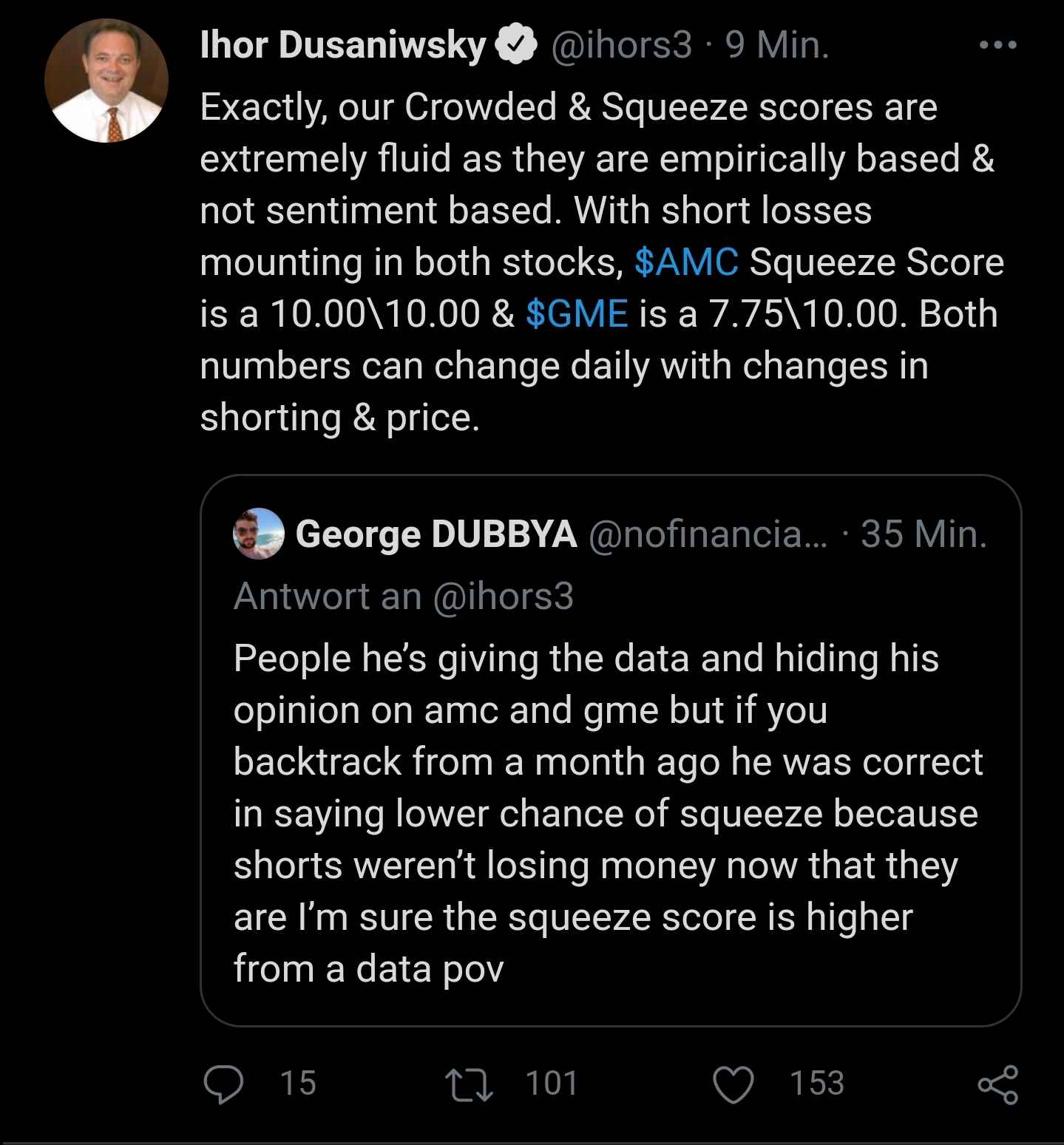
Task: Click the @ihors3 handle in header
Action: coord(622,46)
